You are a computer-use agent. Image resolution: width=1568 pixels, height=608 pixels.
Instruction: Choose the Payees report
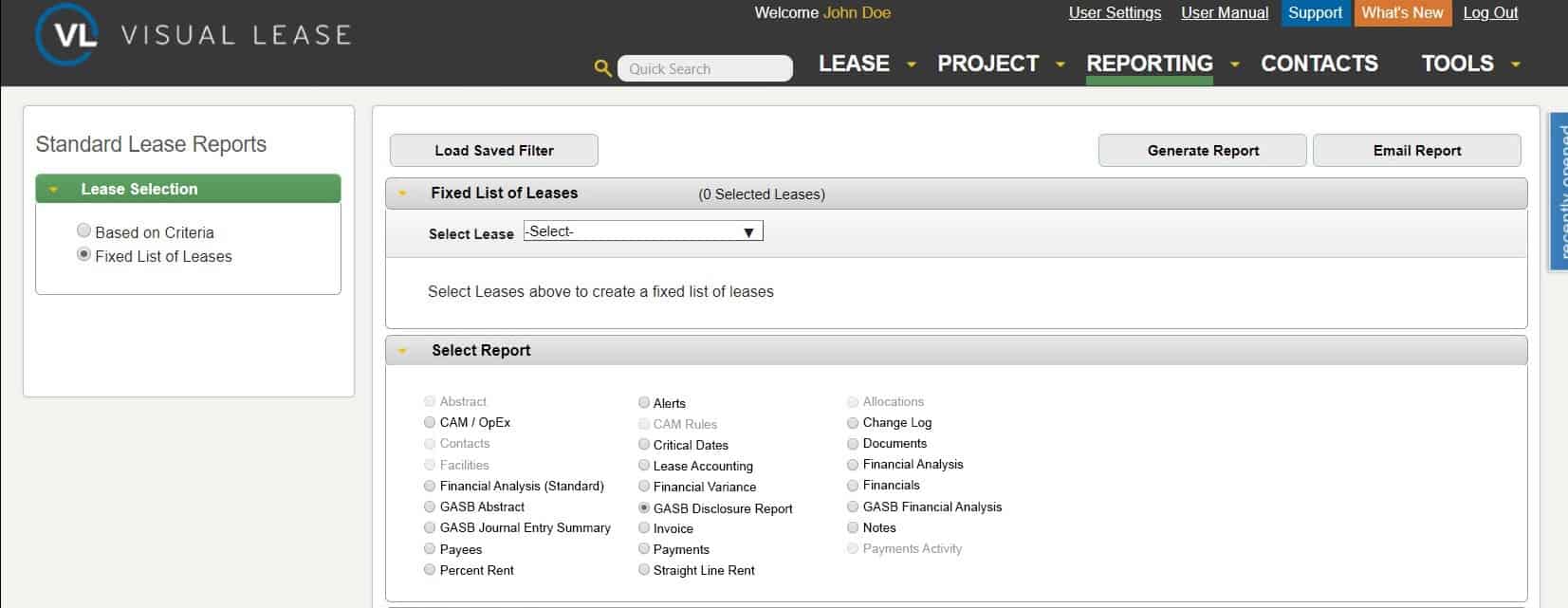[x=430, y=549]
